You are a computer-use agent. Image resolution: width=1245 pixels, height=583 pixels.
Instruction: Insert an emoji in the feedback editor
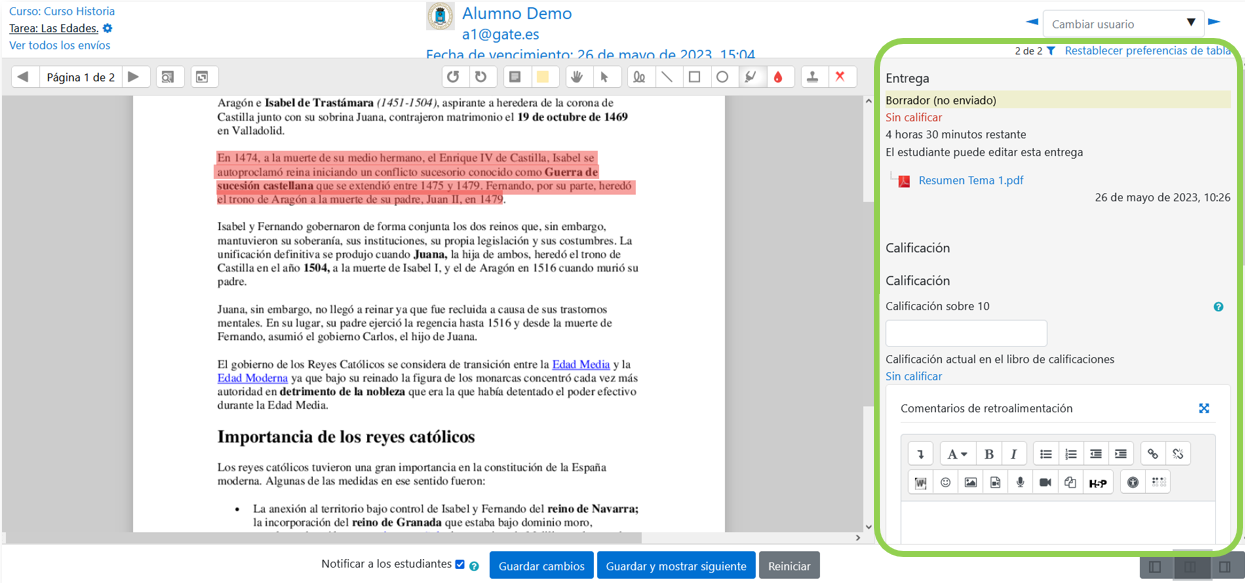click(x=946, y=482)
